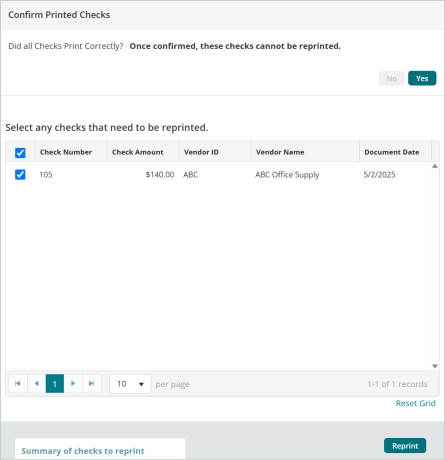Screen dimensions: 445x460
Task: Sort by Vendor Name column header
Action: click(280, 152)
